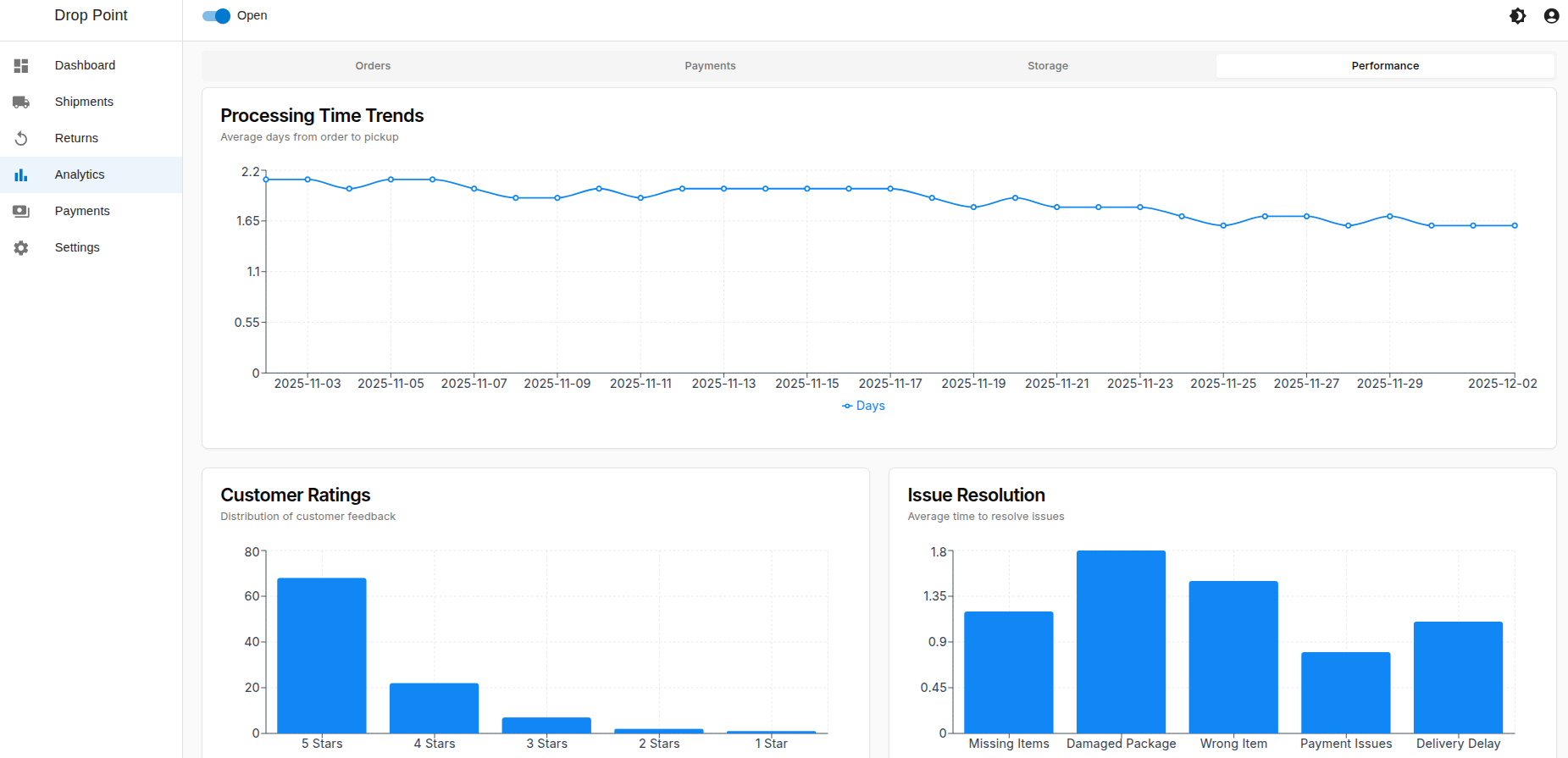Click the Dashboard grid icon in sidebar

tap(21, 65)
